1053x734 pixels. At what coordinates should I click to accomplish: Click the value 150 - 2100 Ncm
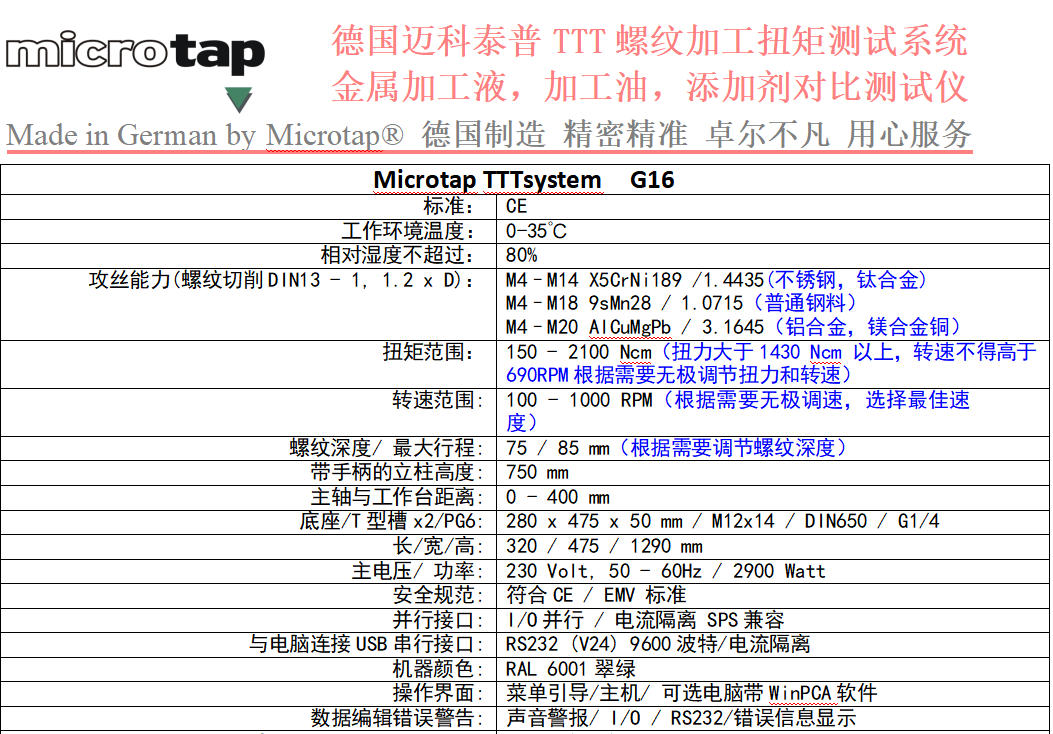579,352
